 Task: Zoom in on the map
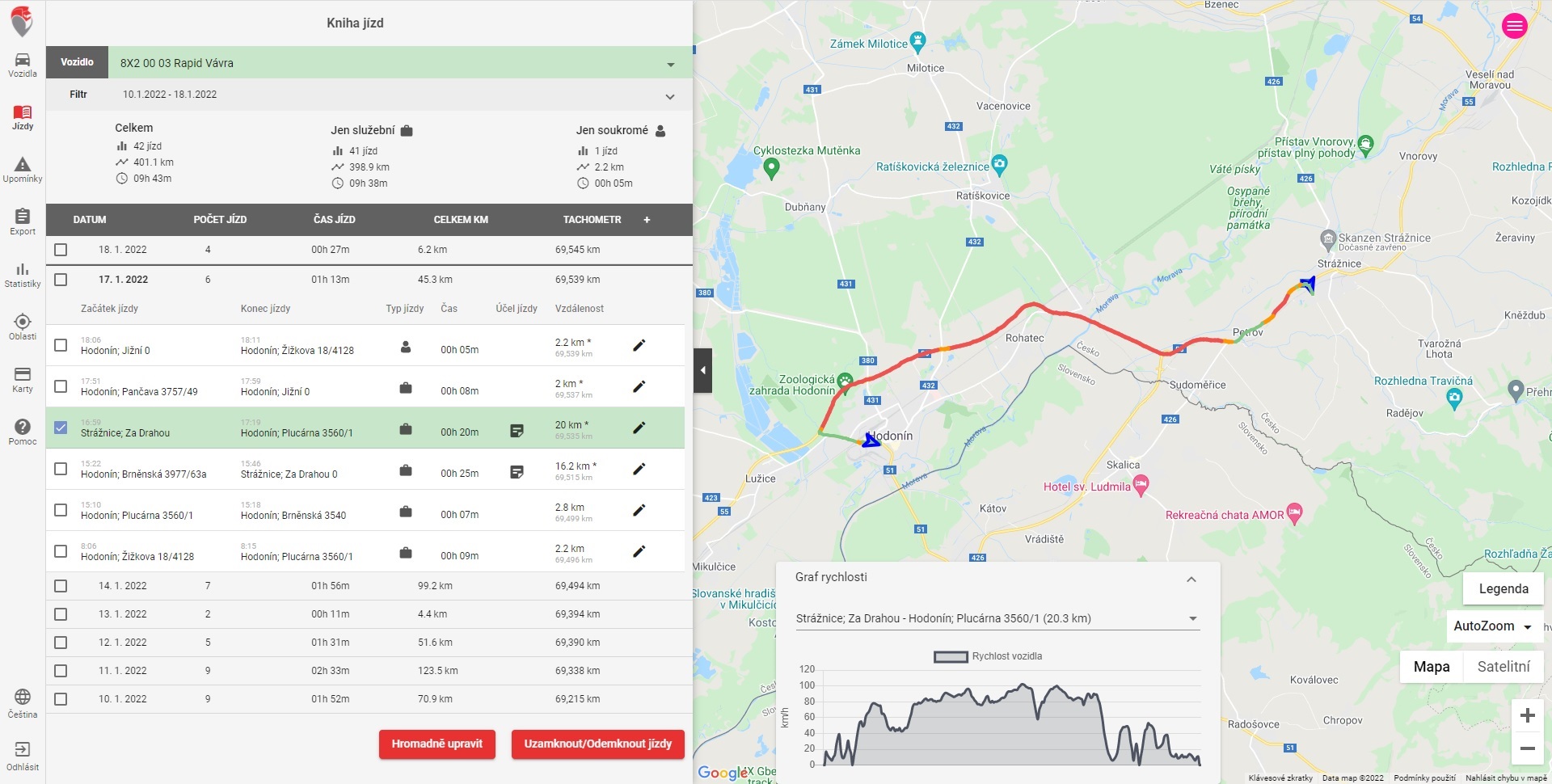1527,715
